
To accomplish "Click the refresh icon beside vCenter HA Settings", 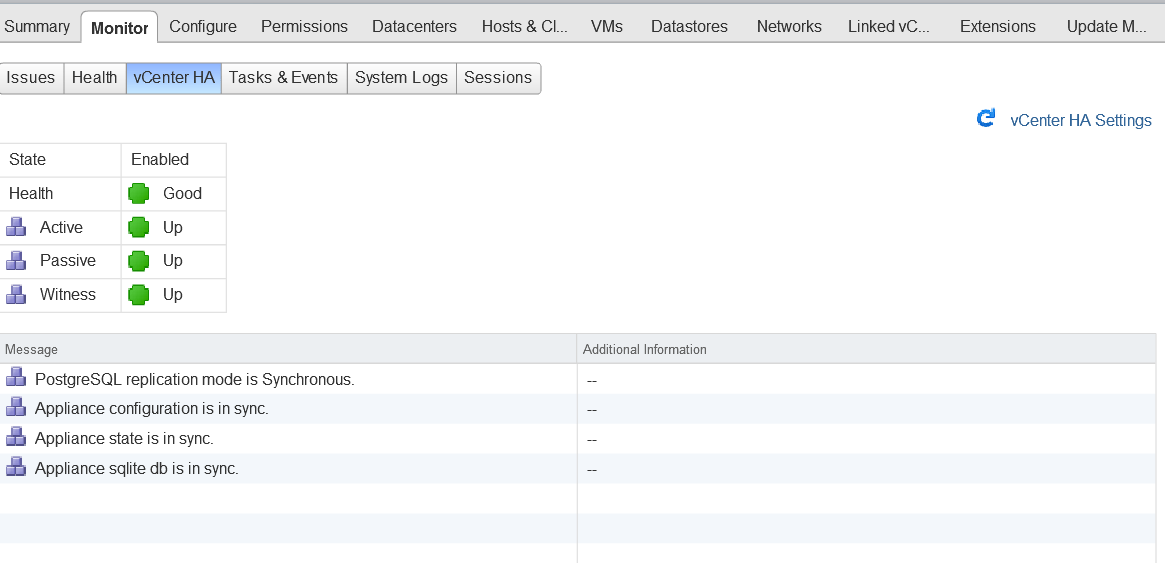I will pos(986,119).
